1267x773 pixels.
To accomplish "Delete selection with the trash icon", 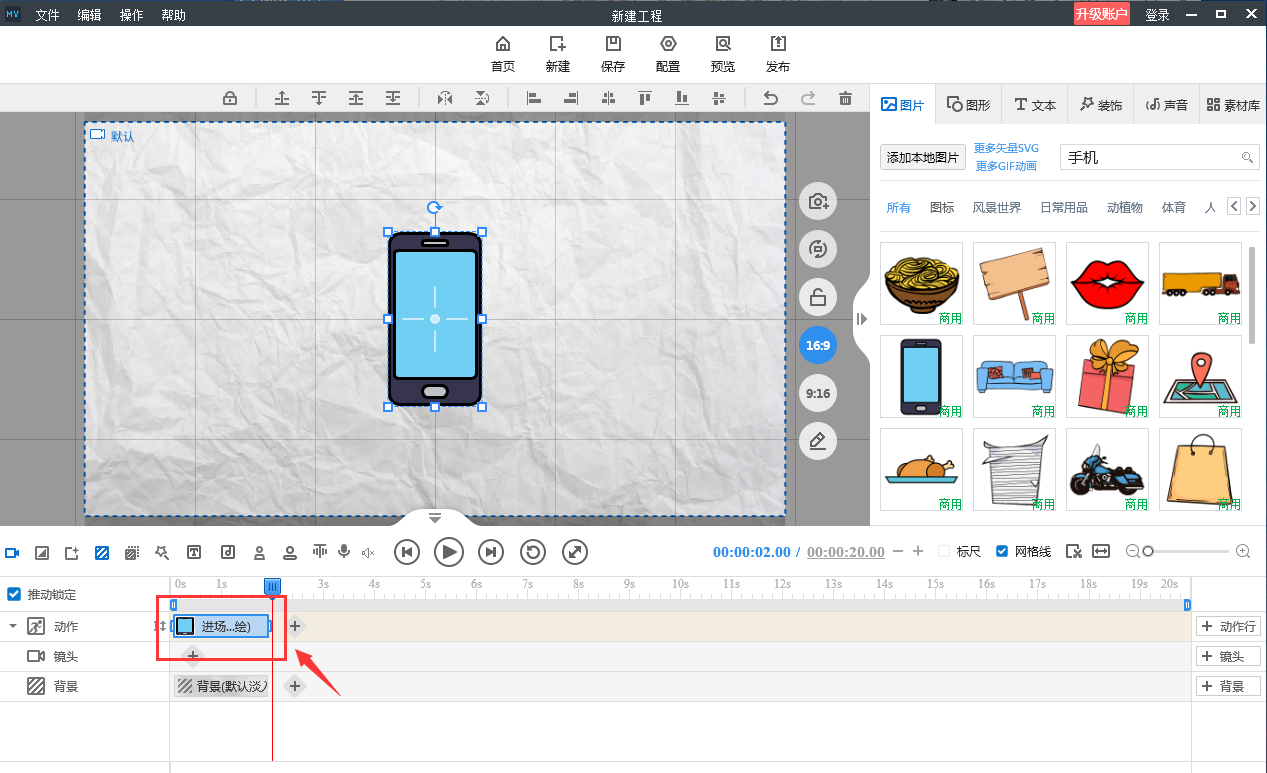I will pos(845,98).
